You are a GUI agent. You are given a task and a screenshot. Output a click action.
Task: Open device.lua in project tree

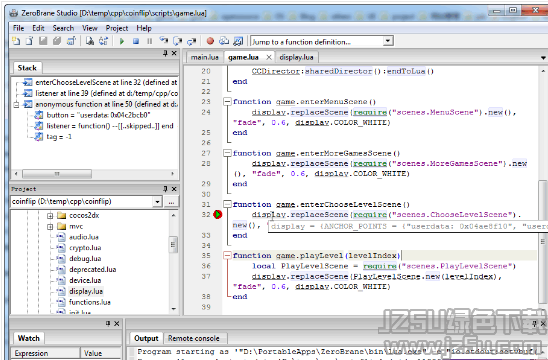point(85,280)
